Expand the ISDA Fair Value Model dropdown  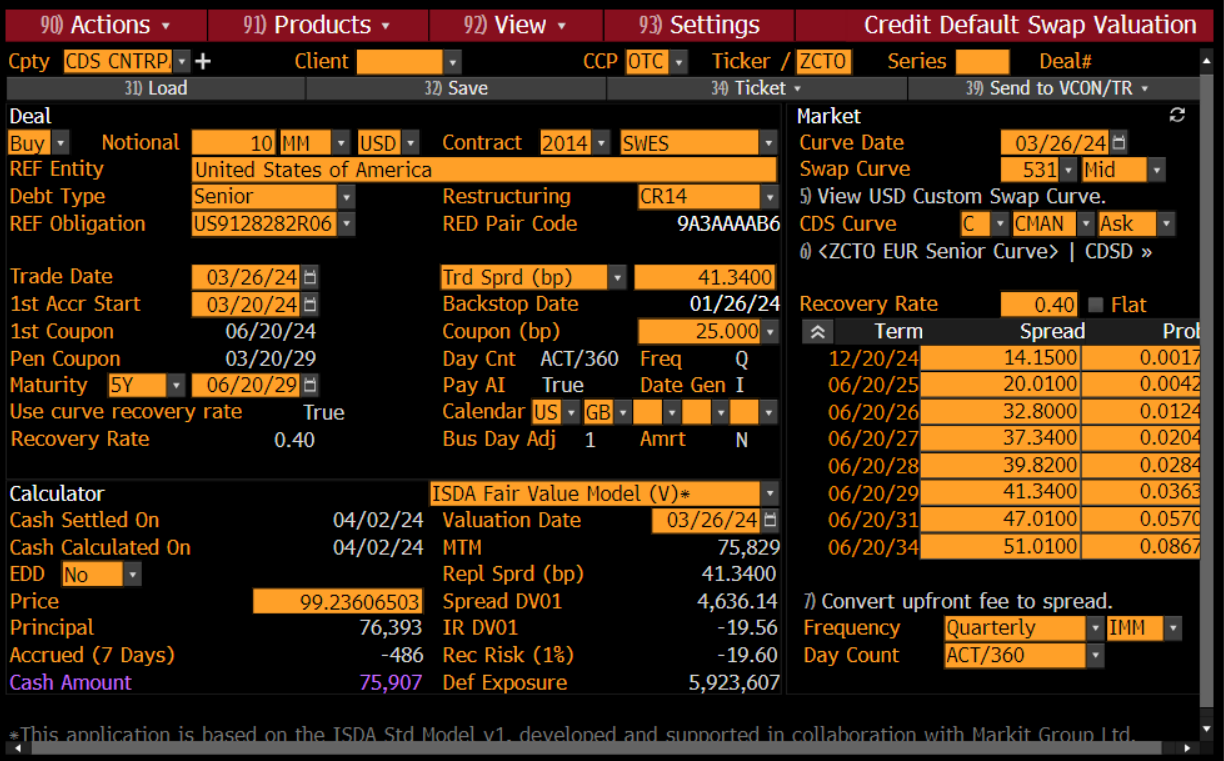(x=768, y=493)
